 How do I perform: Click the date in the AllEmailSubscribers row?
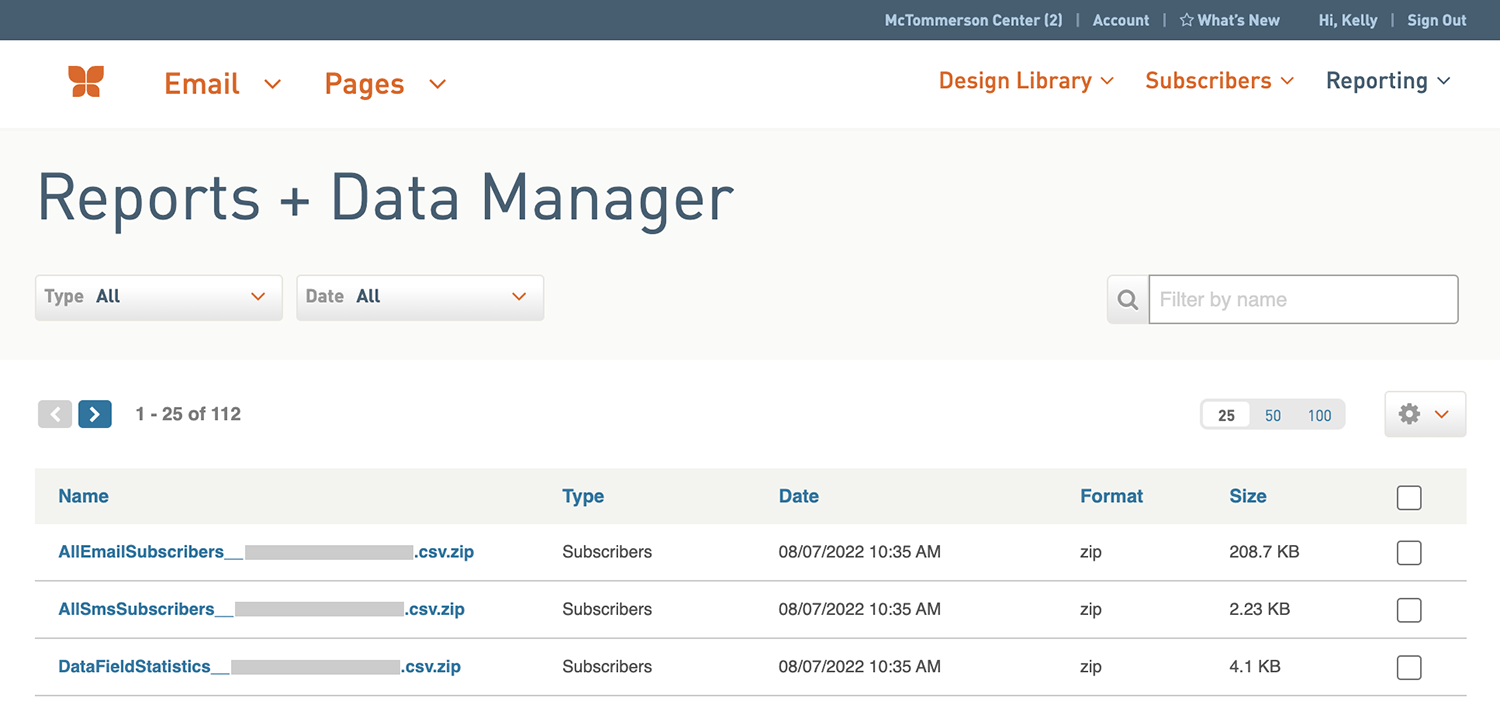tap(860, 552)
